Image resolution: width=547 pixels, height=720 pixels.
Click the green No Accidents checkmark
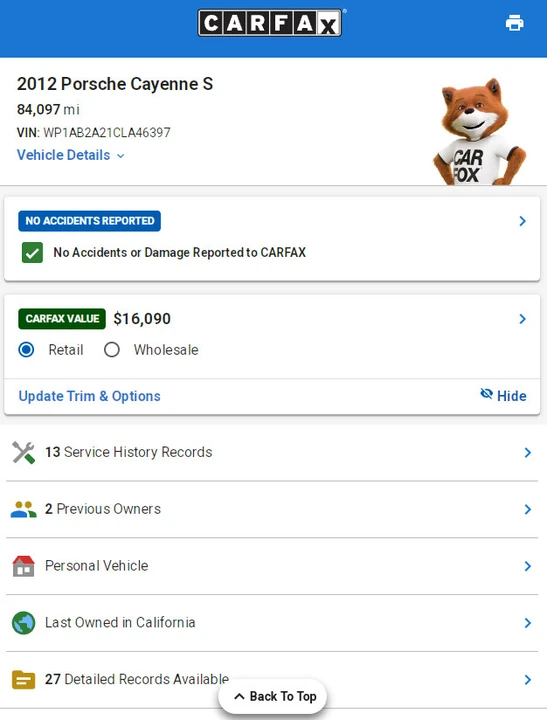32,253
